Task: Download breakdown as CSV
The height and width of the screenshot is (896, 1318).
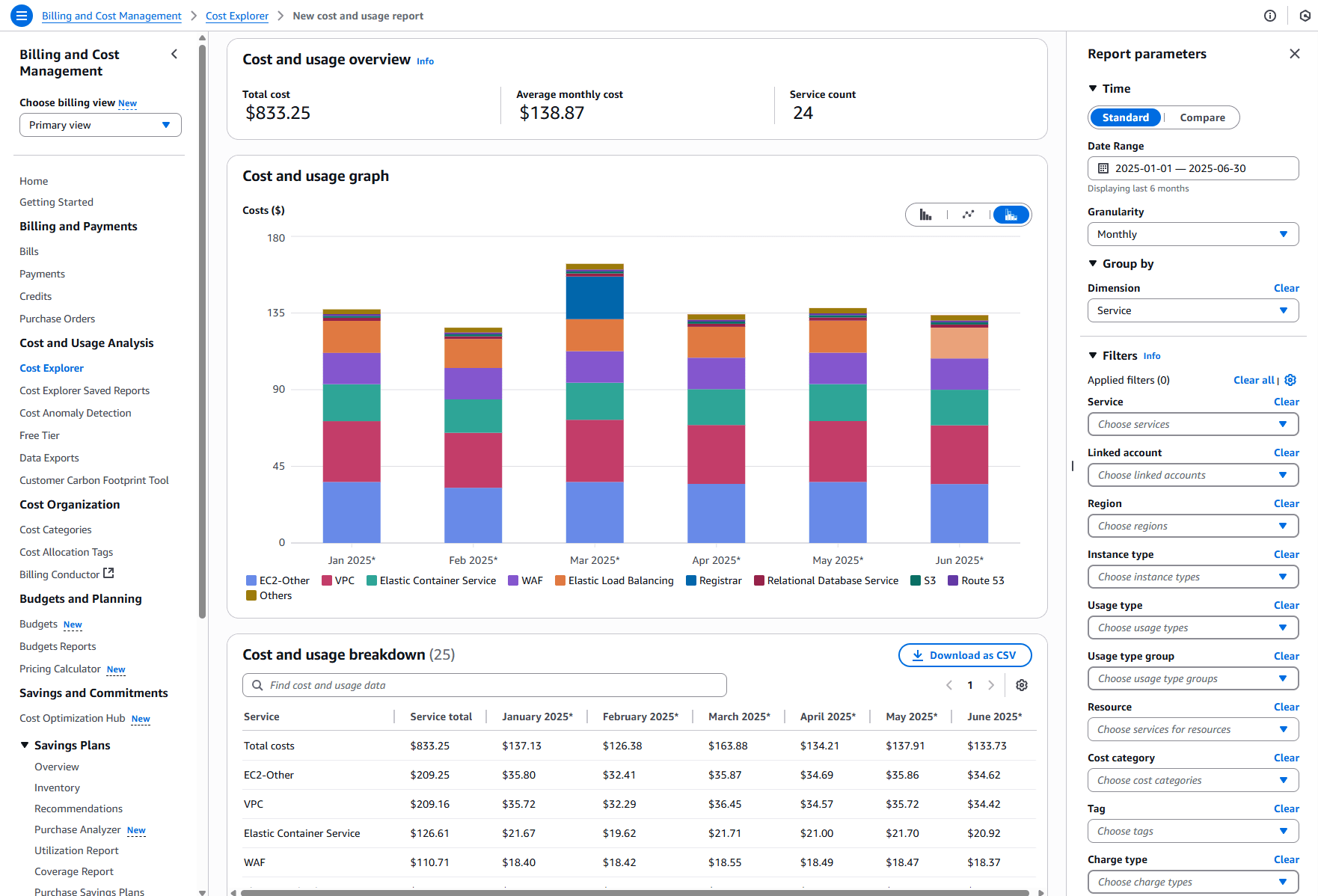Action: tap(965, 655)
